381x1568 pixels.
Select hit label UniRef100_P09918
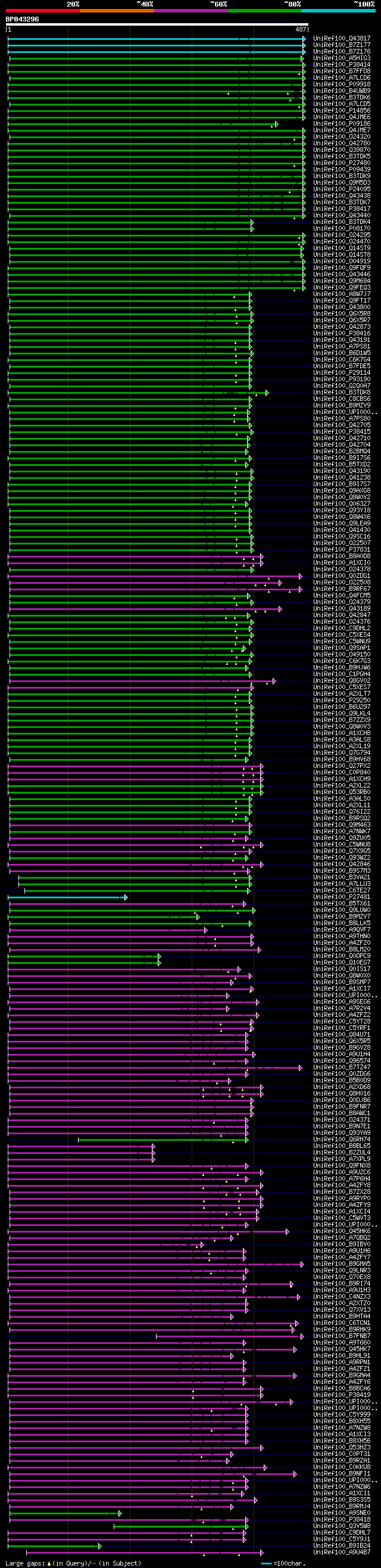[x=342, y=85]
